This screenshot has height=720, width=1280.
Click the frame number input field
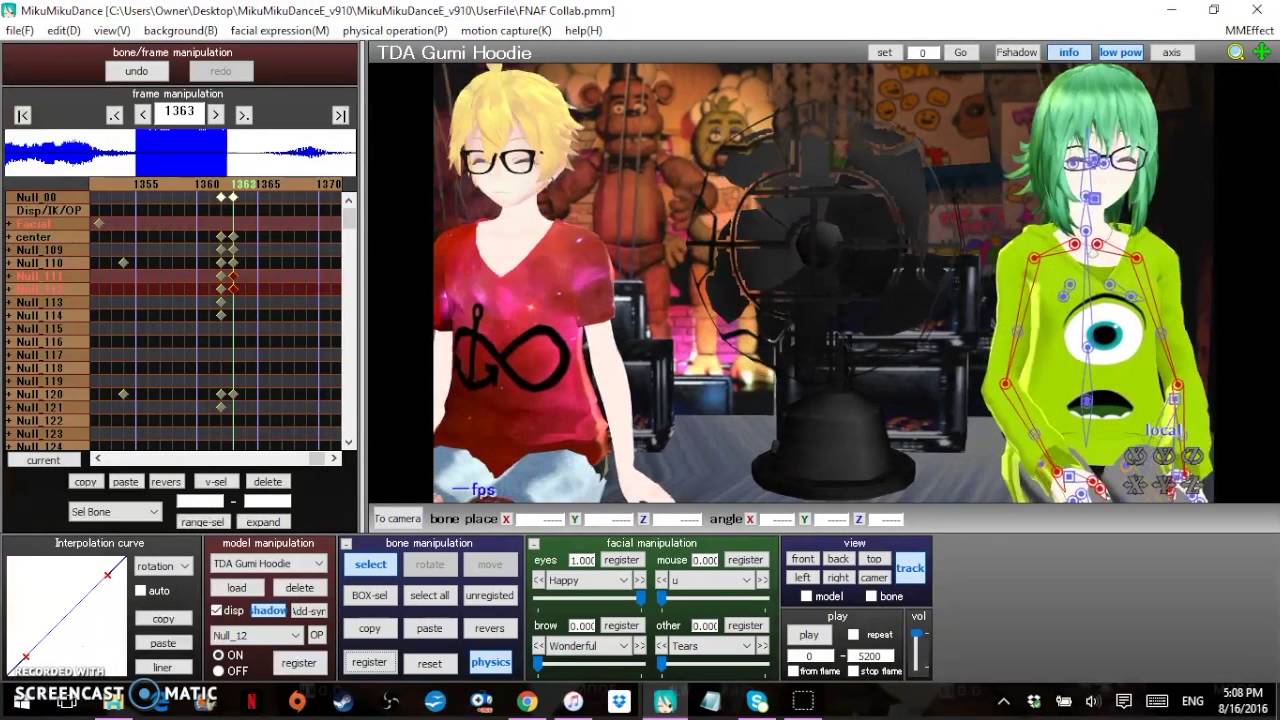pos(180,112)
